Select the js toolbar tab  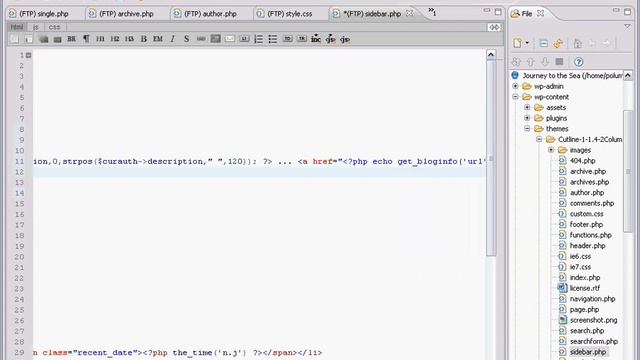pos(36,27)
